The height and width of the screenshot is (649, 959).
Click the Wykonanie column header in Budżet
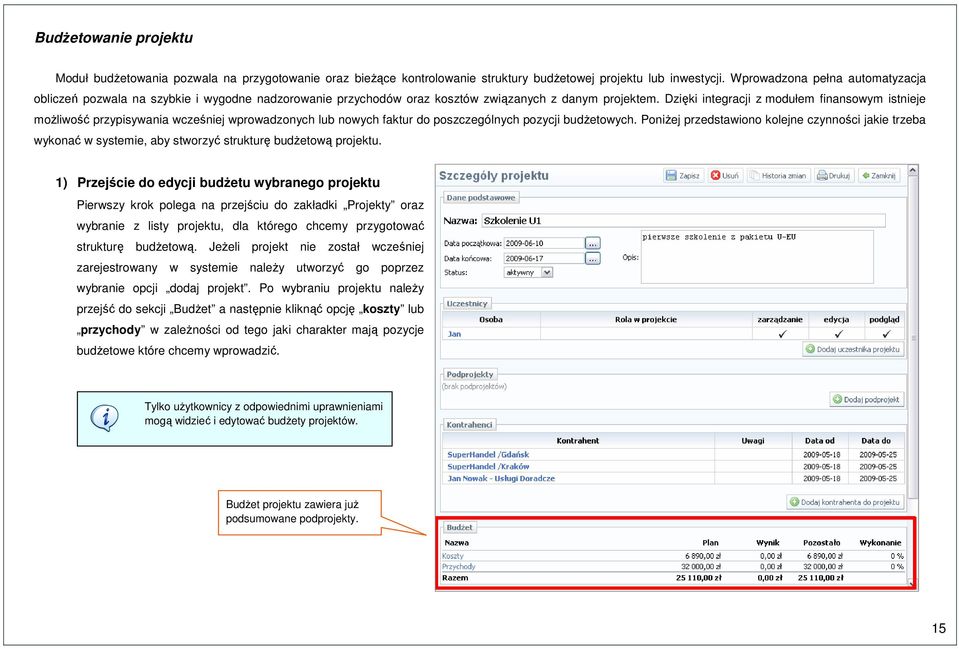(880, 543)
